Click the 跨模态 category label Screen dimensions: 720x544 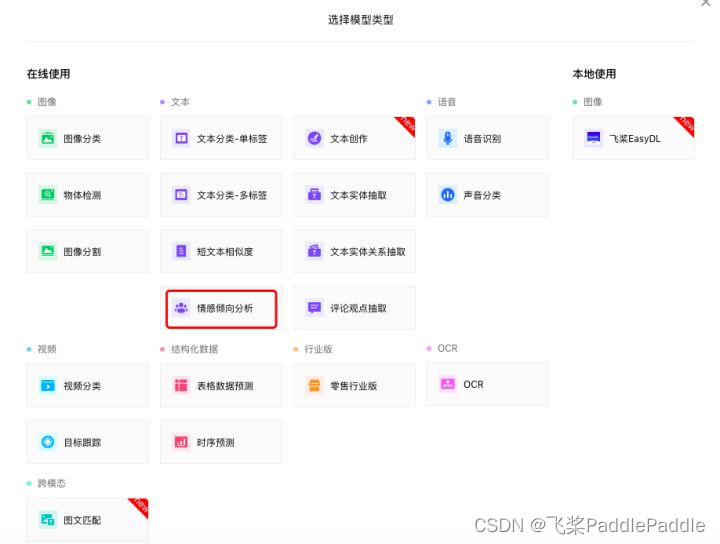pyautogui.click(x=51, y=483)
